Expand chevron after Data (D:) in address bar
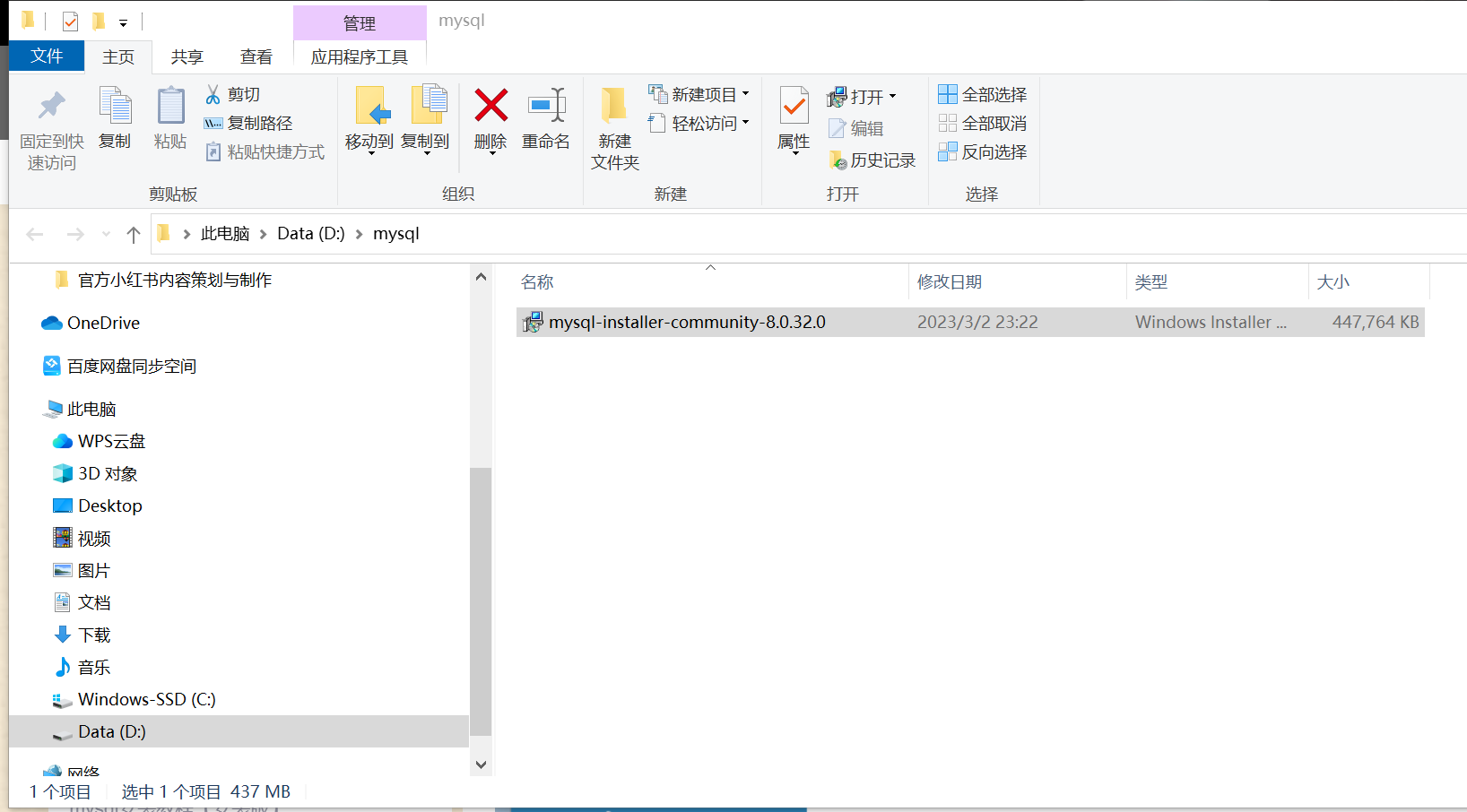 click(360, 234)
